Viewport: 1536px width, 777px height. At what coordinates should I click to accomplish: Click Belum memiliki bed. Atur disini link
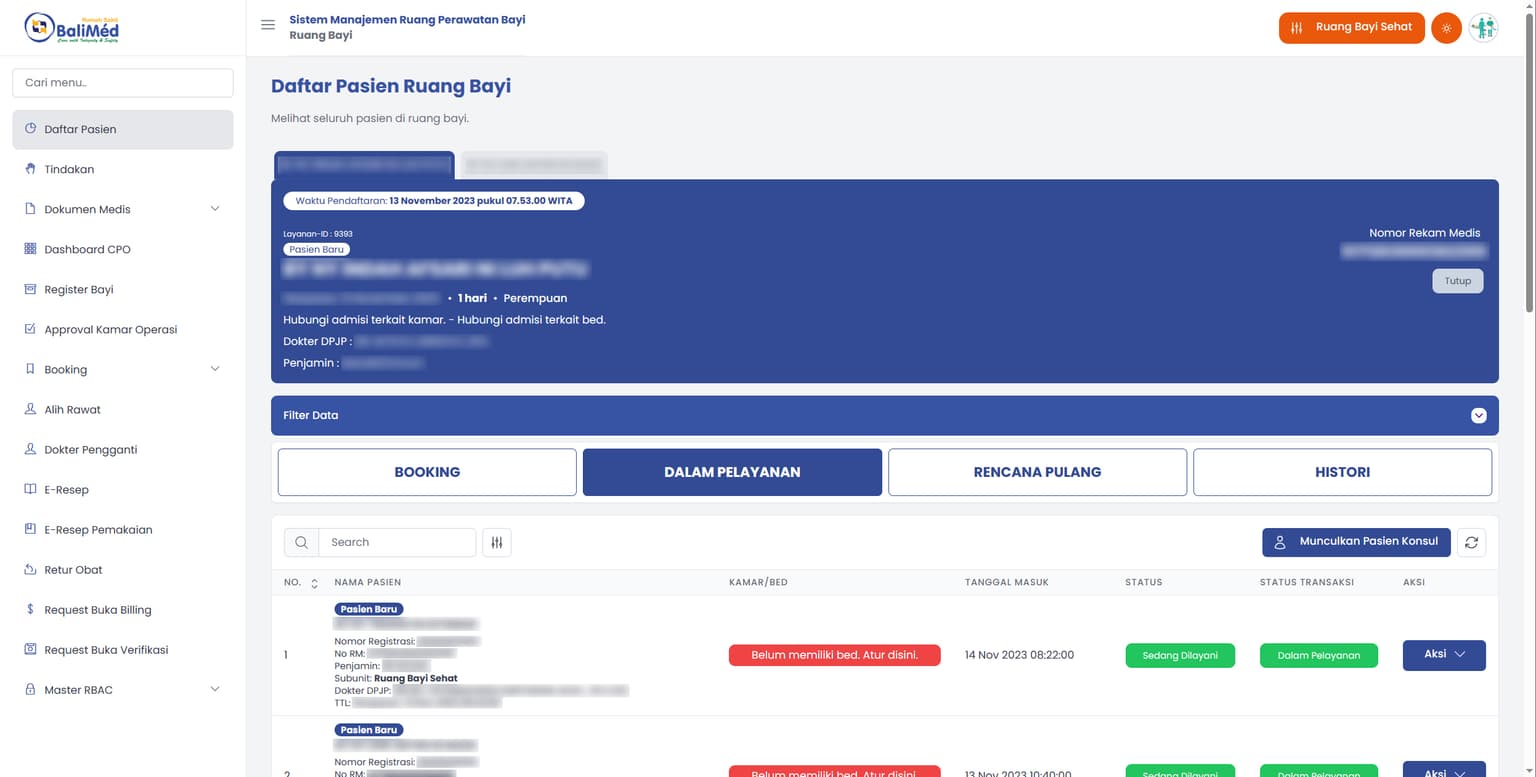[x=834, y=655]
